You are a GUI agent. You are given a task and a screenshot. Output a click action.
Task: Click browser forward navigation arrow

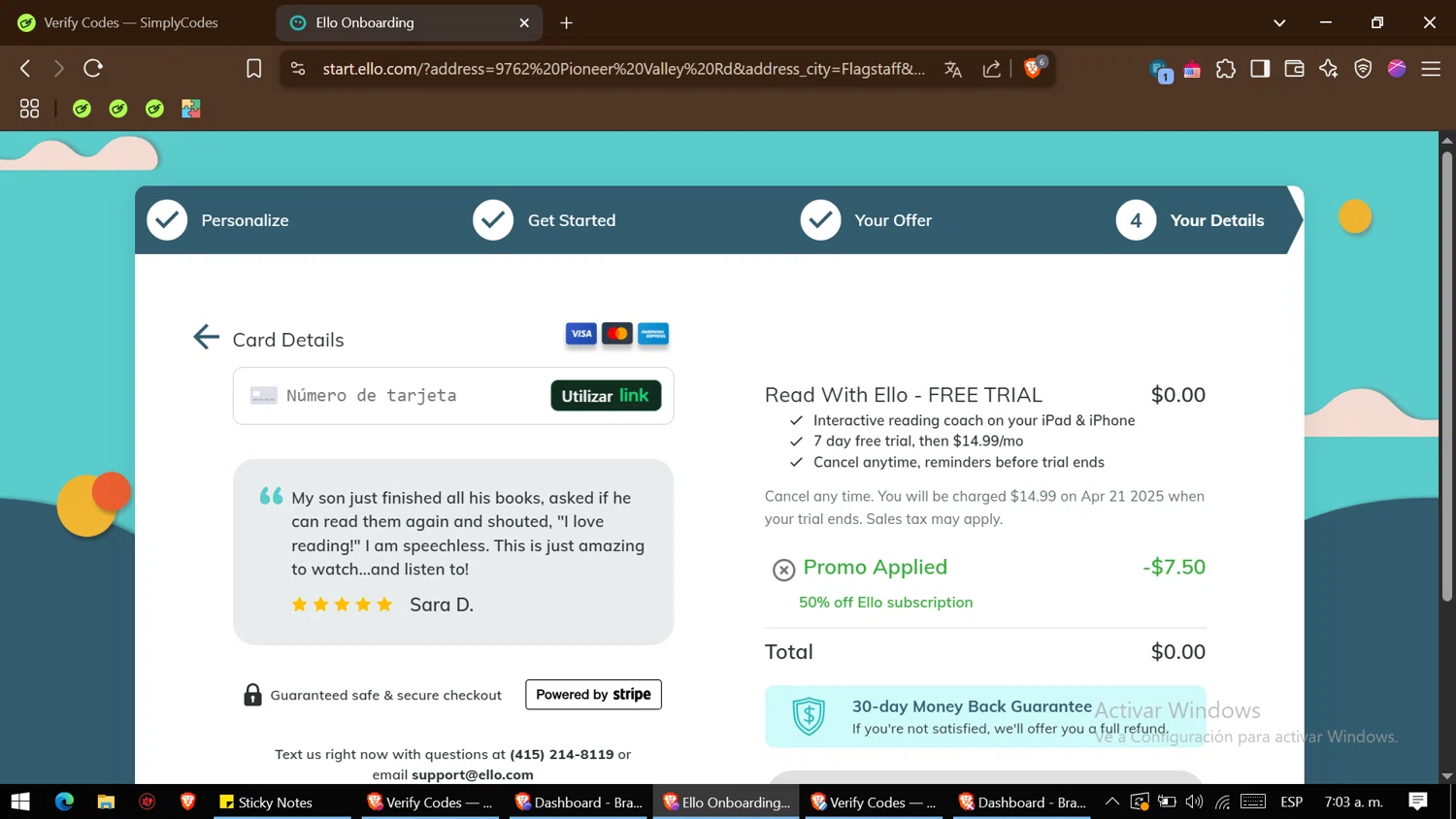pos(58,68)
